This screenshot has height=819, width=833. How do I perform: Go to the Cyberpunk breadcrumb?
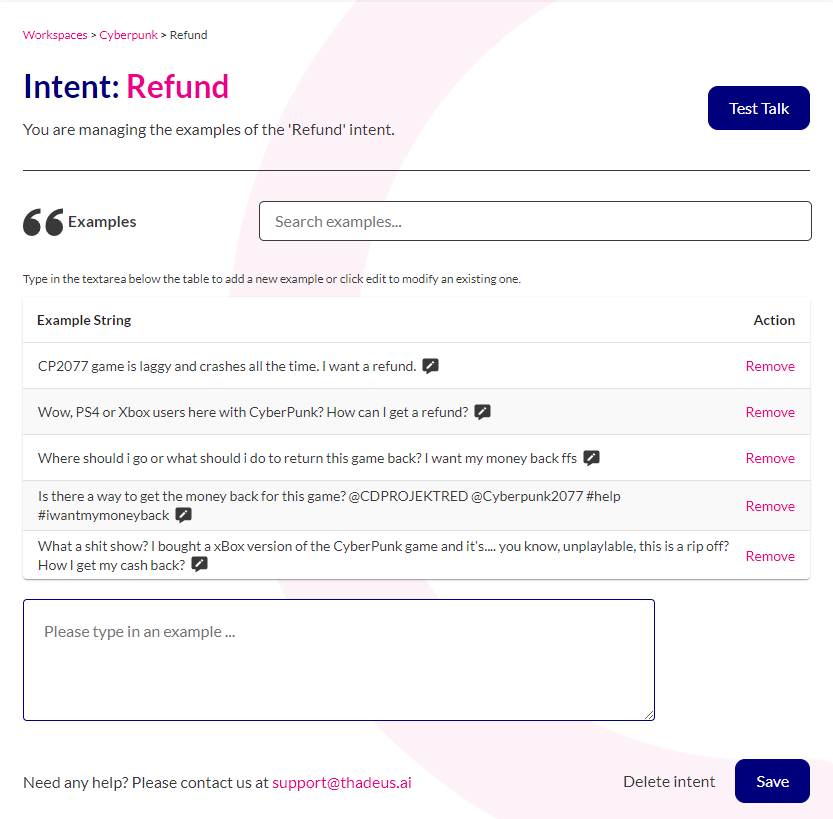pyautogui.click(x=129, y=35)
